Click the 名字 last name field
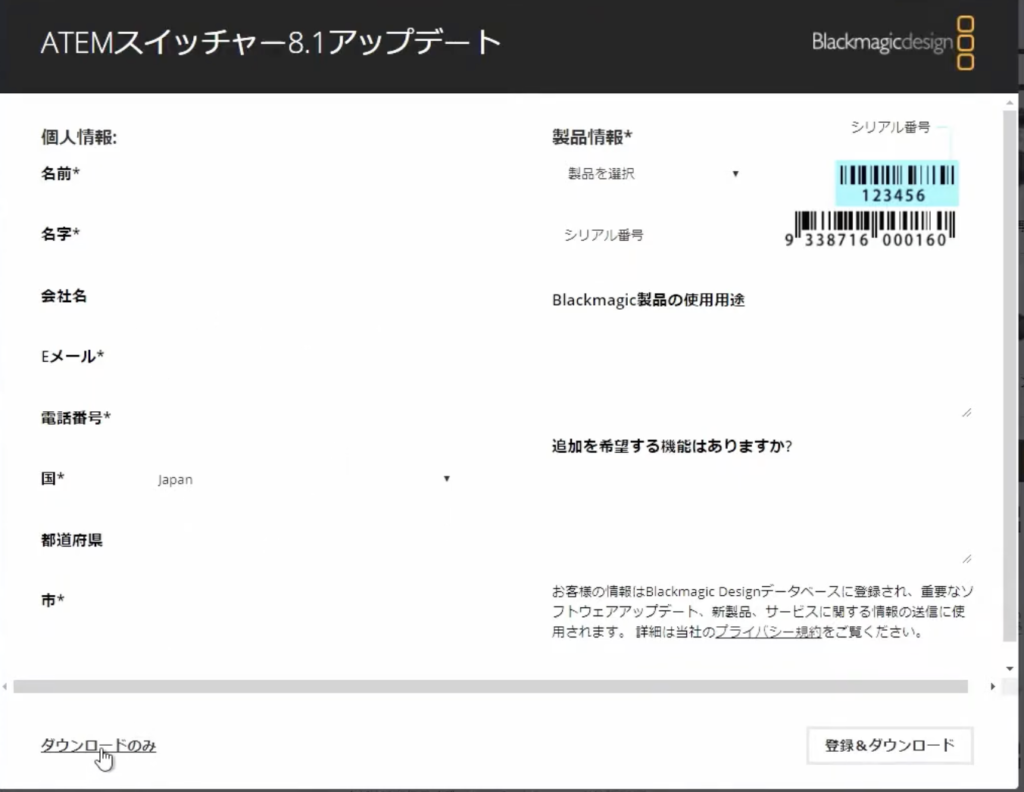The image size is (1024, 792). tap(300, 234)
